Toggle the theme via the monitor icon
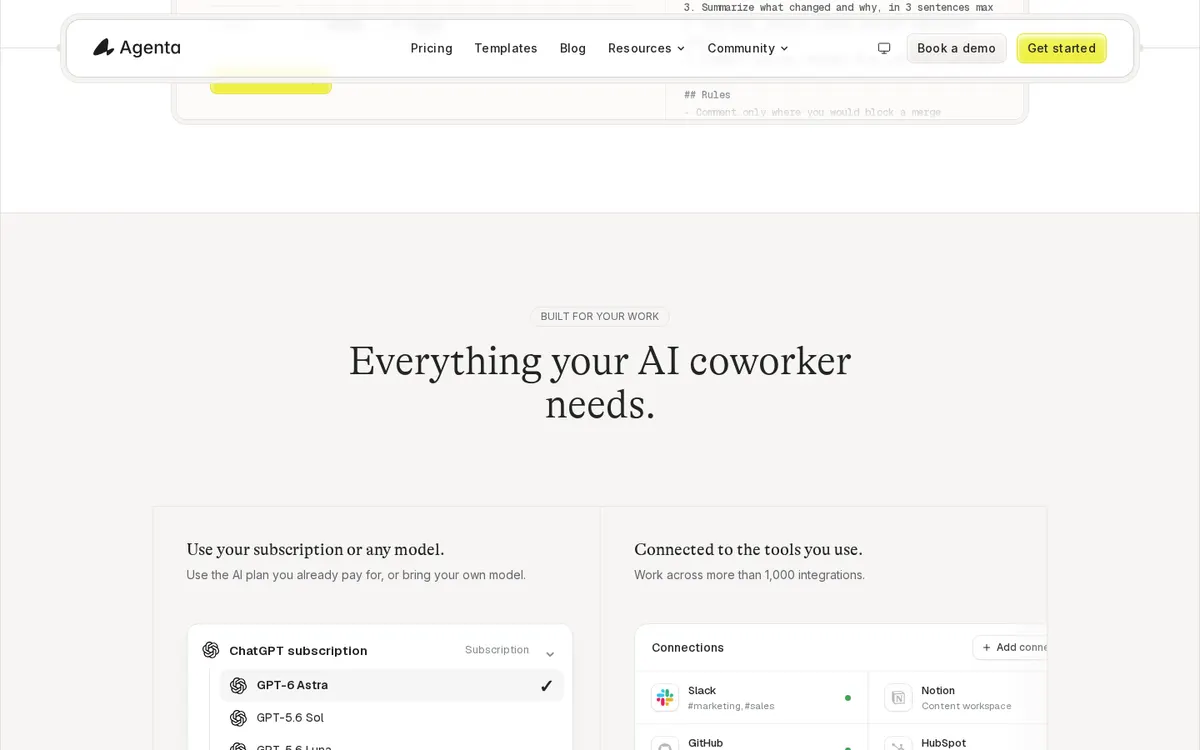This screenshot has height=750, width=1200. pyautogui.click(x=884, y=48)
